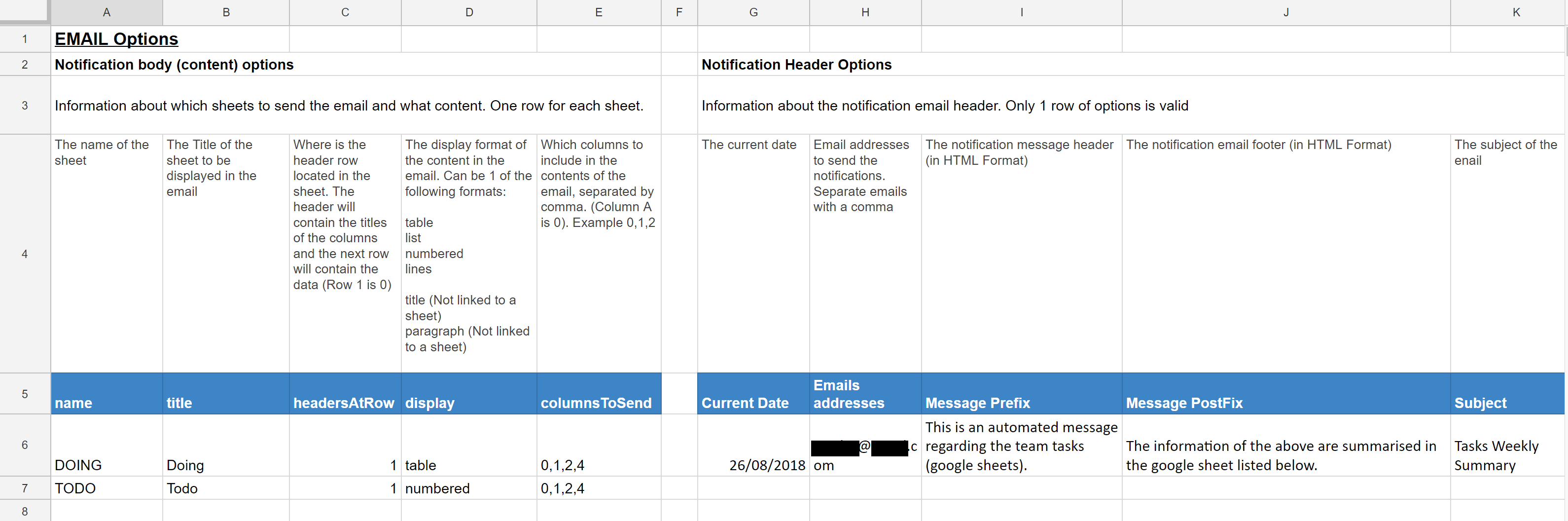Click 'Notification Header Options' heading
Screen dimensions: 1568x521
point(796,65)
